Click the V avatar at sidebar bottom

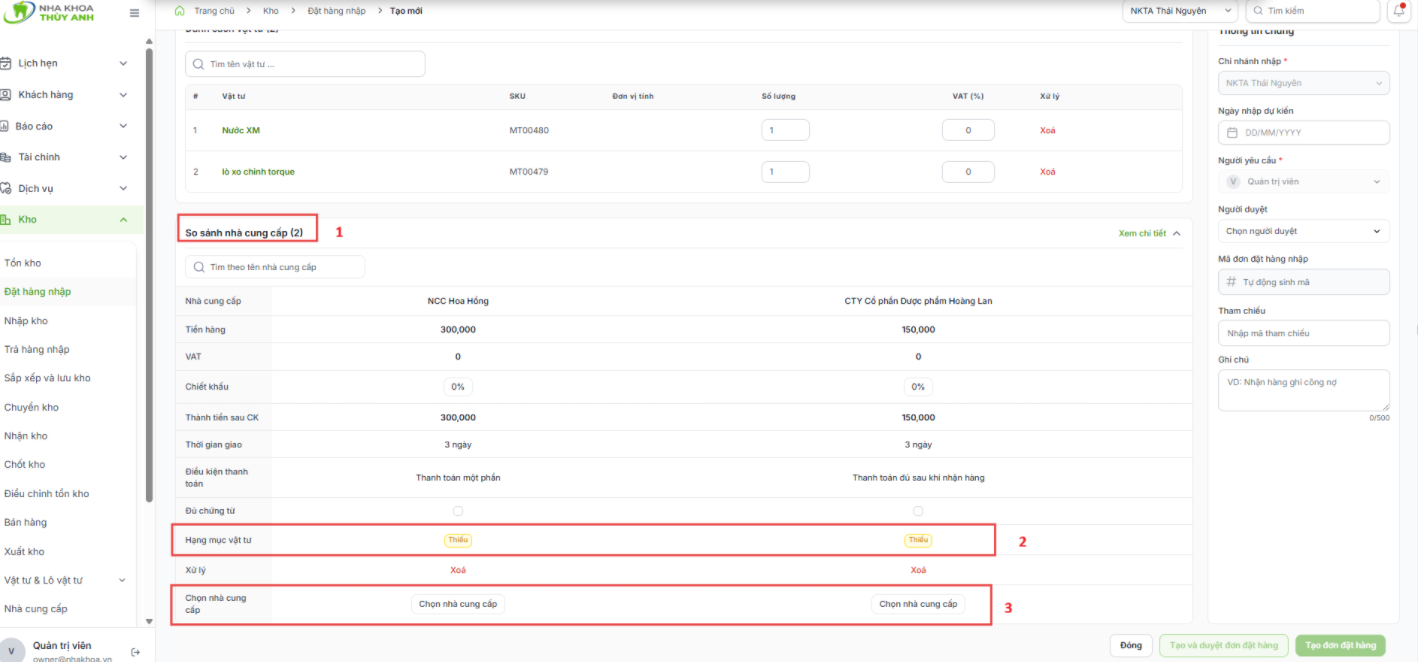click(10, 651)
